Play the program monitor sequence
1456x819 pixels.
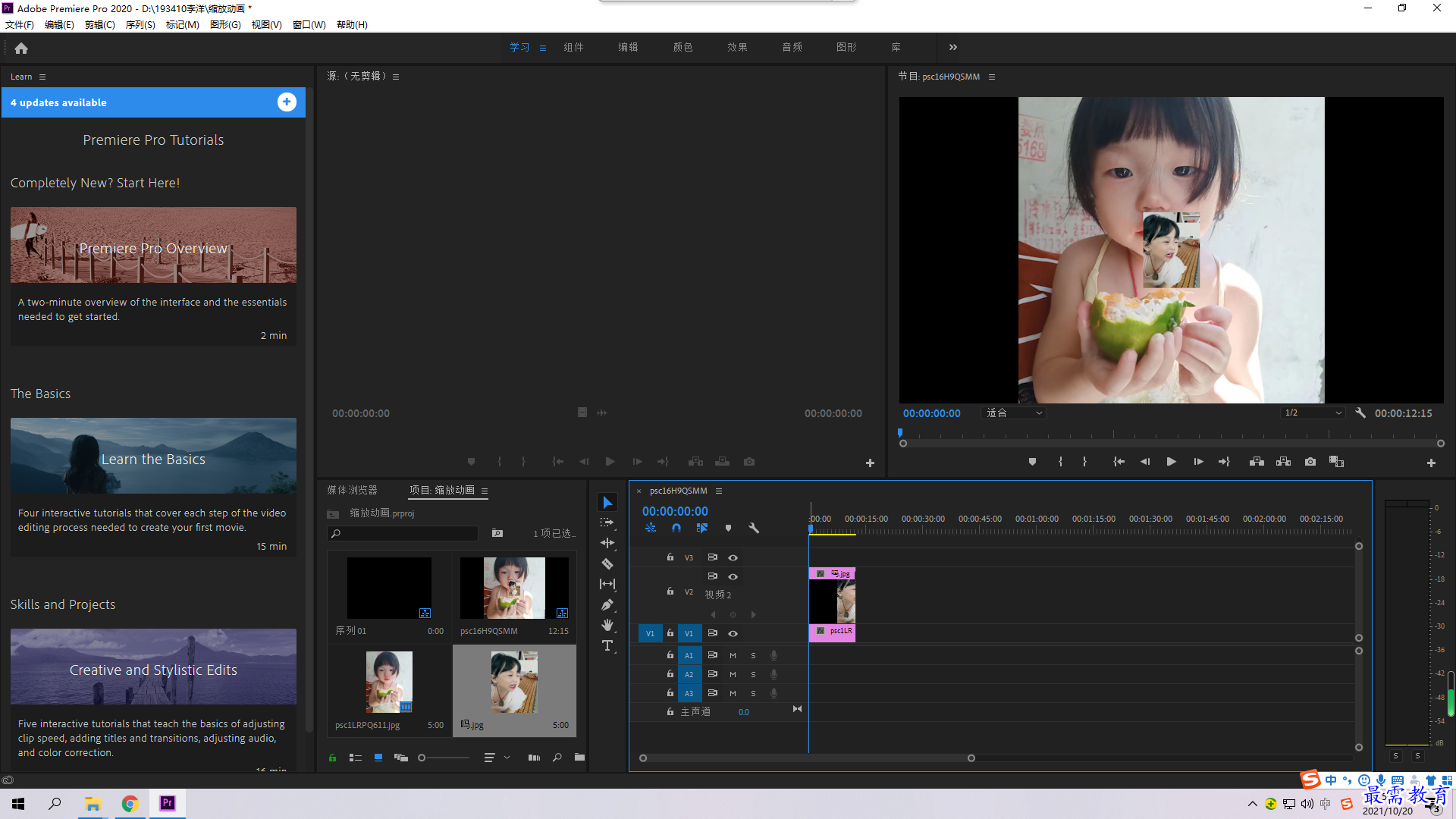pyautogui.click(x=1171, y=462)
